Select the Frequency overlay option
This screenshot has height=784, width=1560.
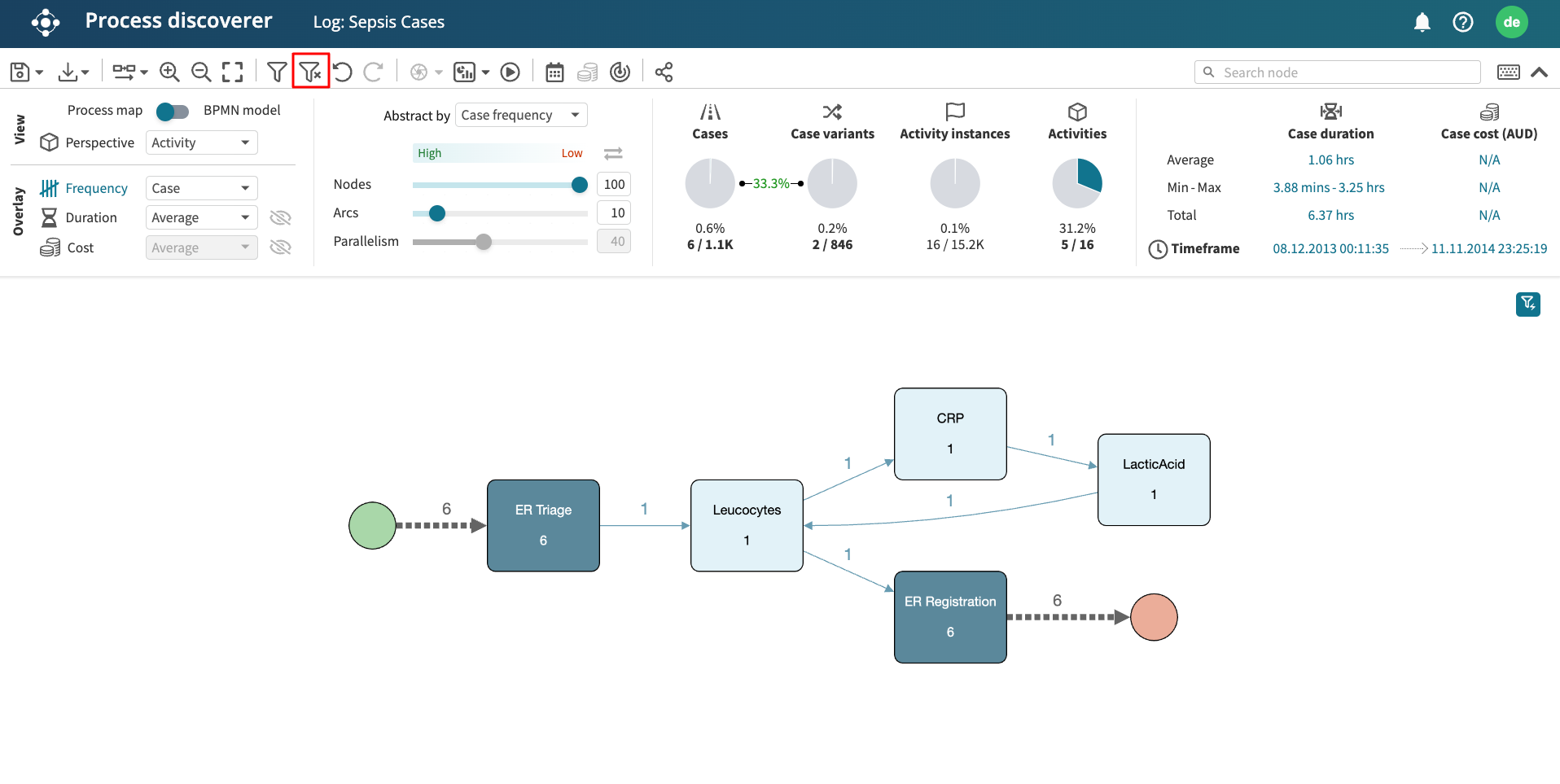(96, 188)
